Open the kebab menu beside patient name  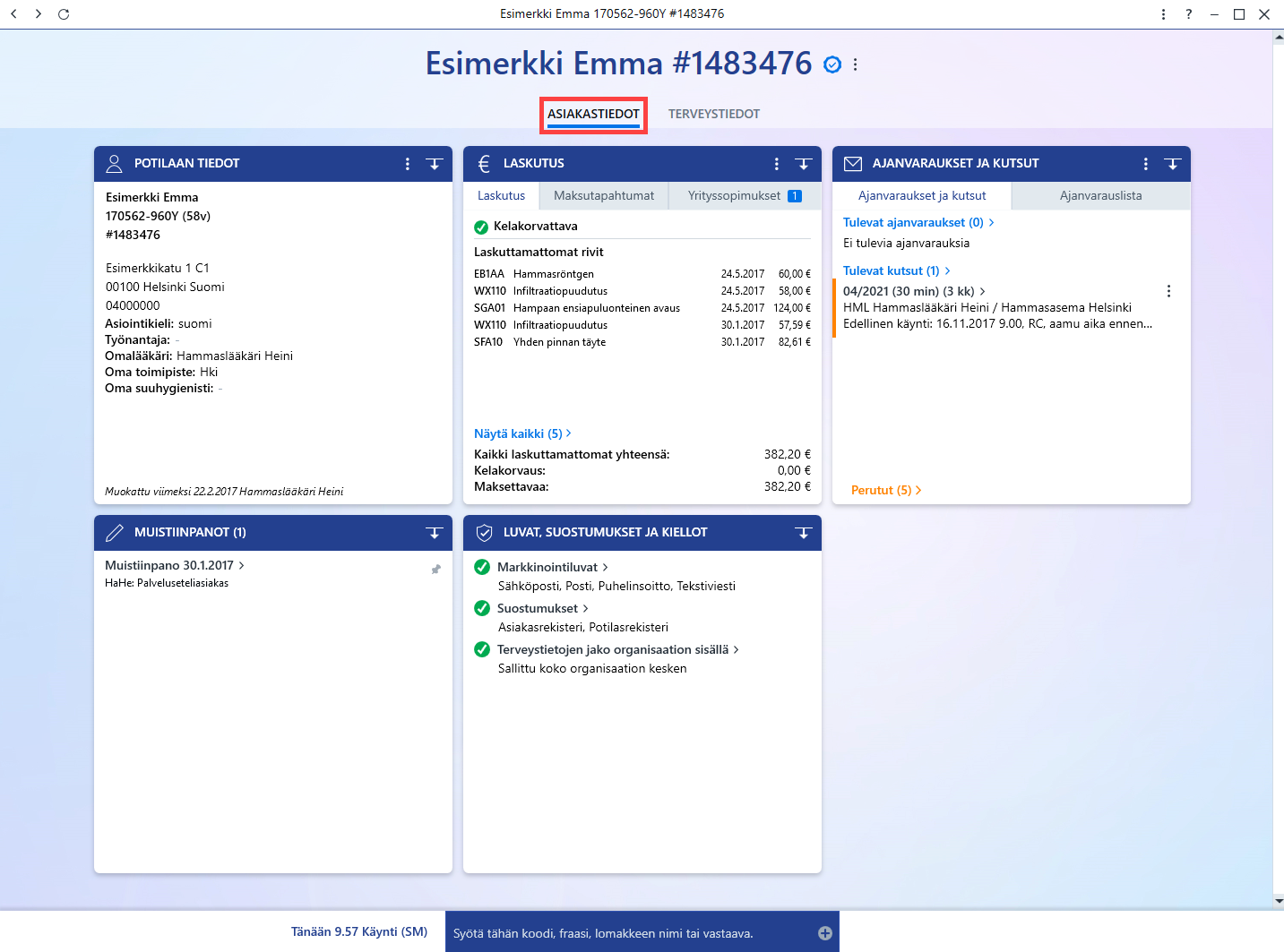pyautogui.click(x=856, y=64)
